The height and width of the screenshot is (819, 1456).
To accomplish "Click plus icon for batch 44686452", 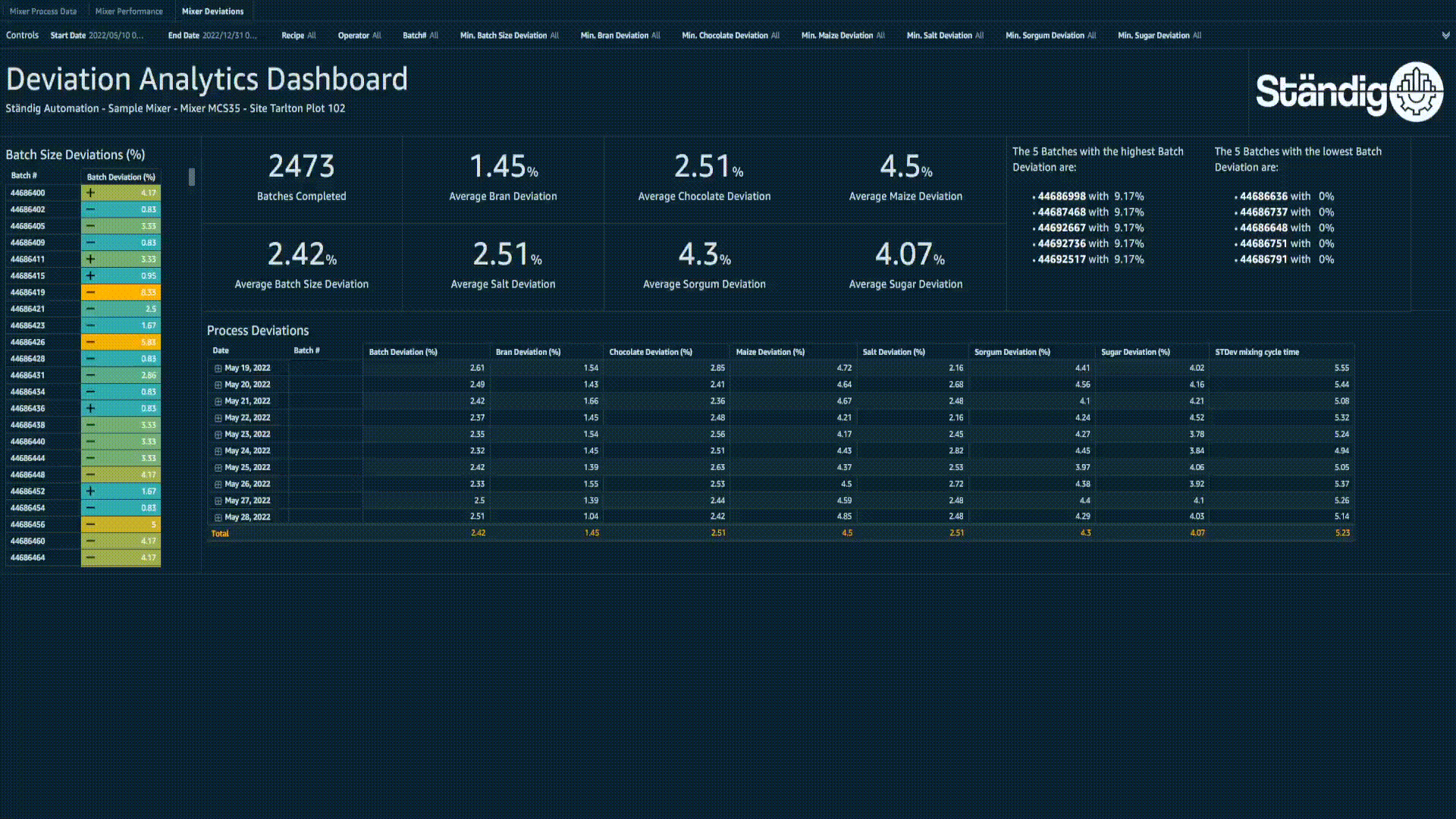I will point(90,491).
